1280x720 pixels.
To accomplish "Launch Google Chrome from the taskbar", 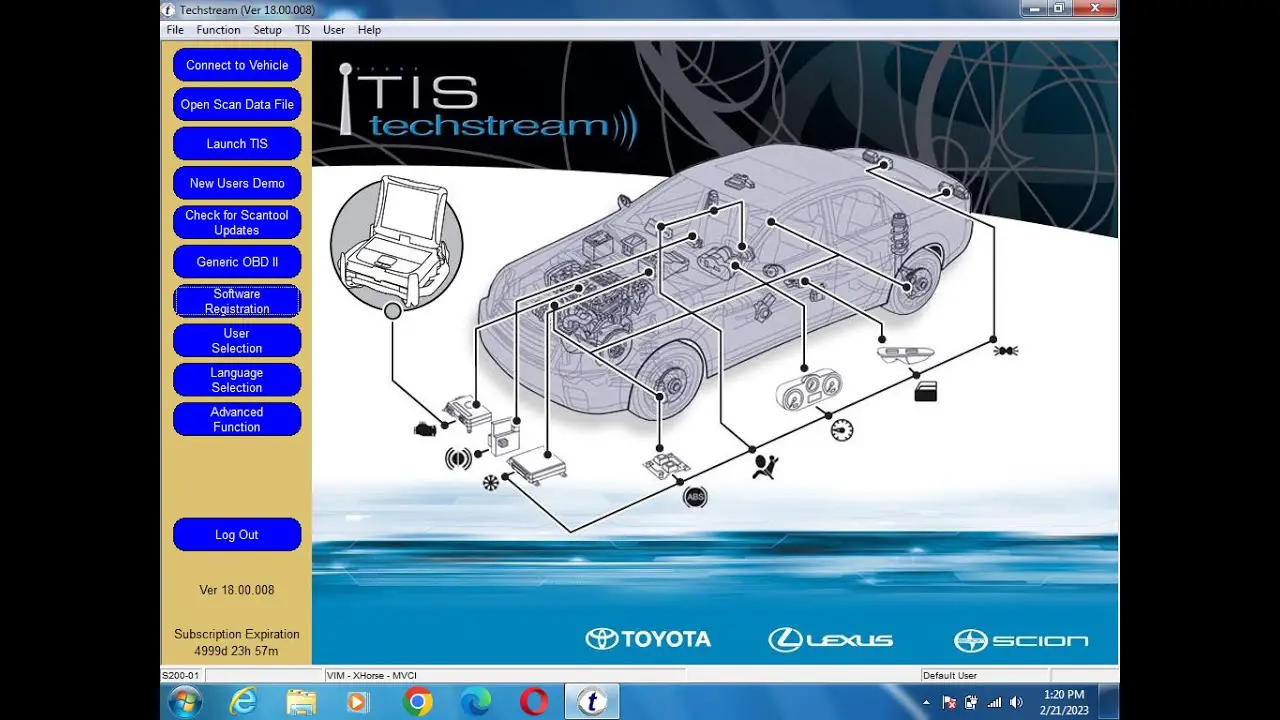I will click(417, 702).
